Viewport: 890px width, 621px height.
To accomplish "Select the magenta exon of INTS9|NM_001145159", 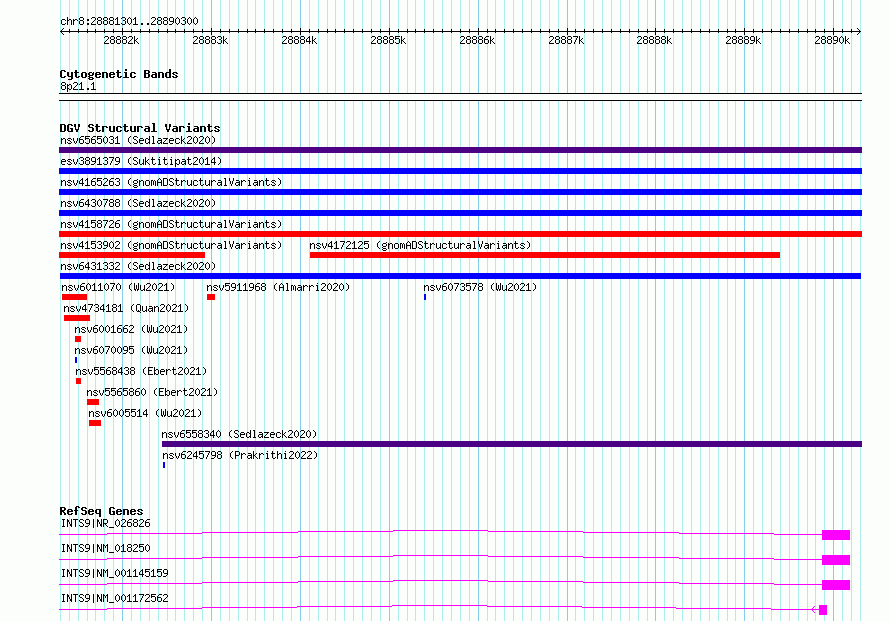I will 836,585.
